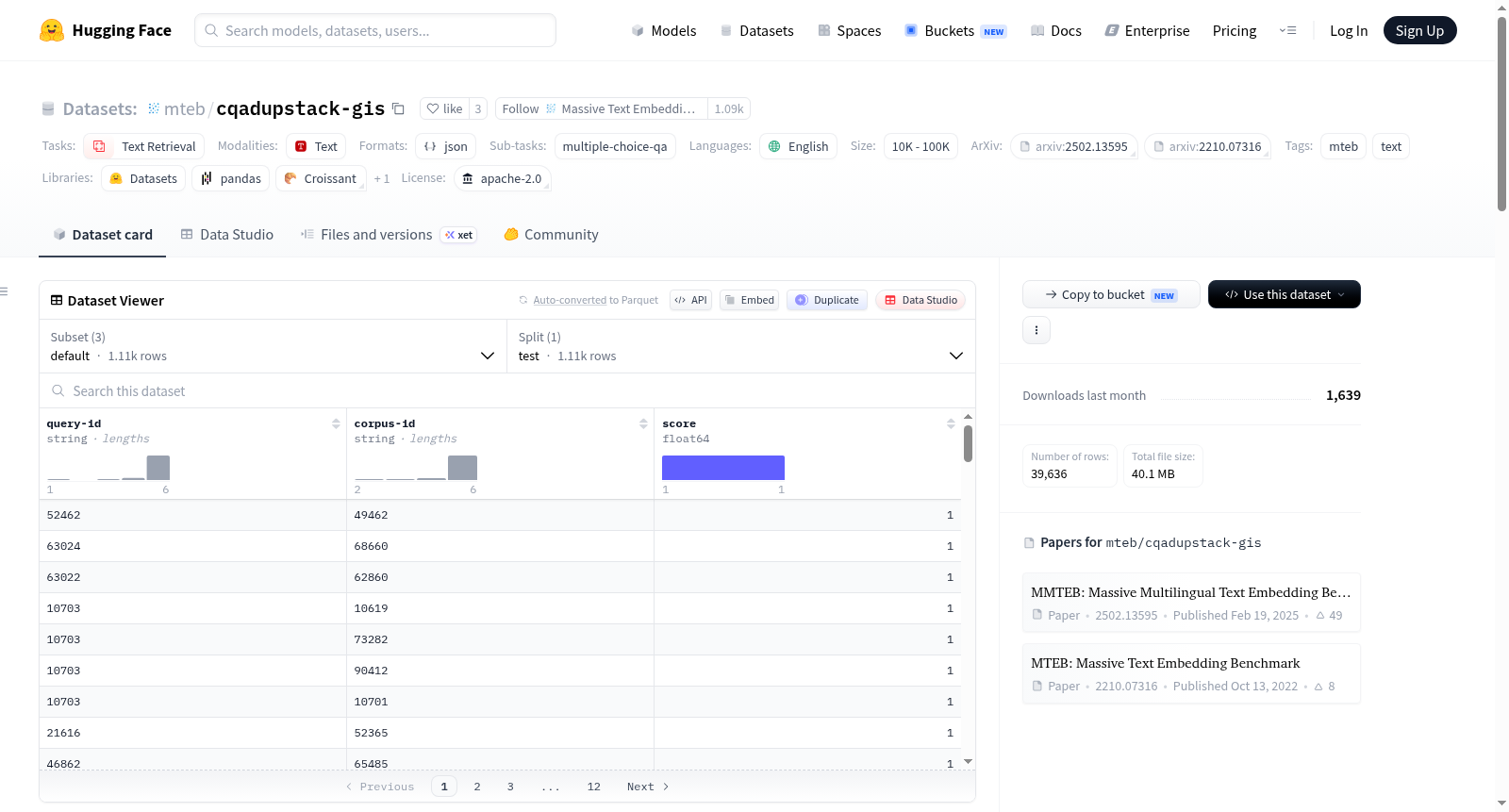This screenshot has height=812, width=1509.
Task: Click Log In link
Action: [1349, 30]
